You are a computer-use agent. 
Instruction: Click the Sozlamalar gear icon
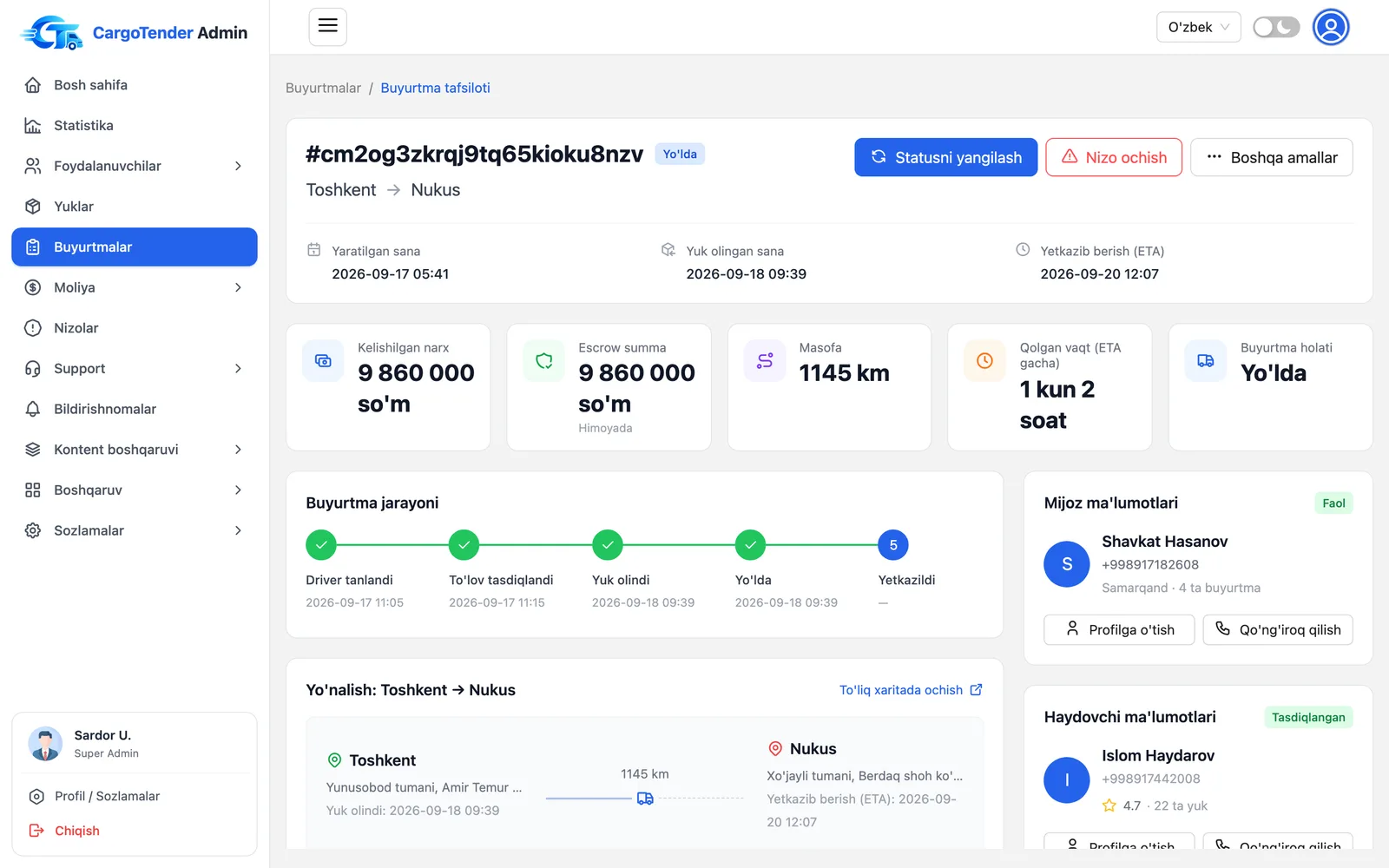[x=33, y=530]
